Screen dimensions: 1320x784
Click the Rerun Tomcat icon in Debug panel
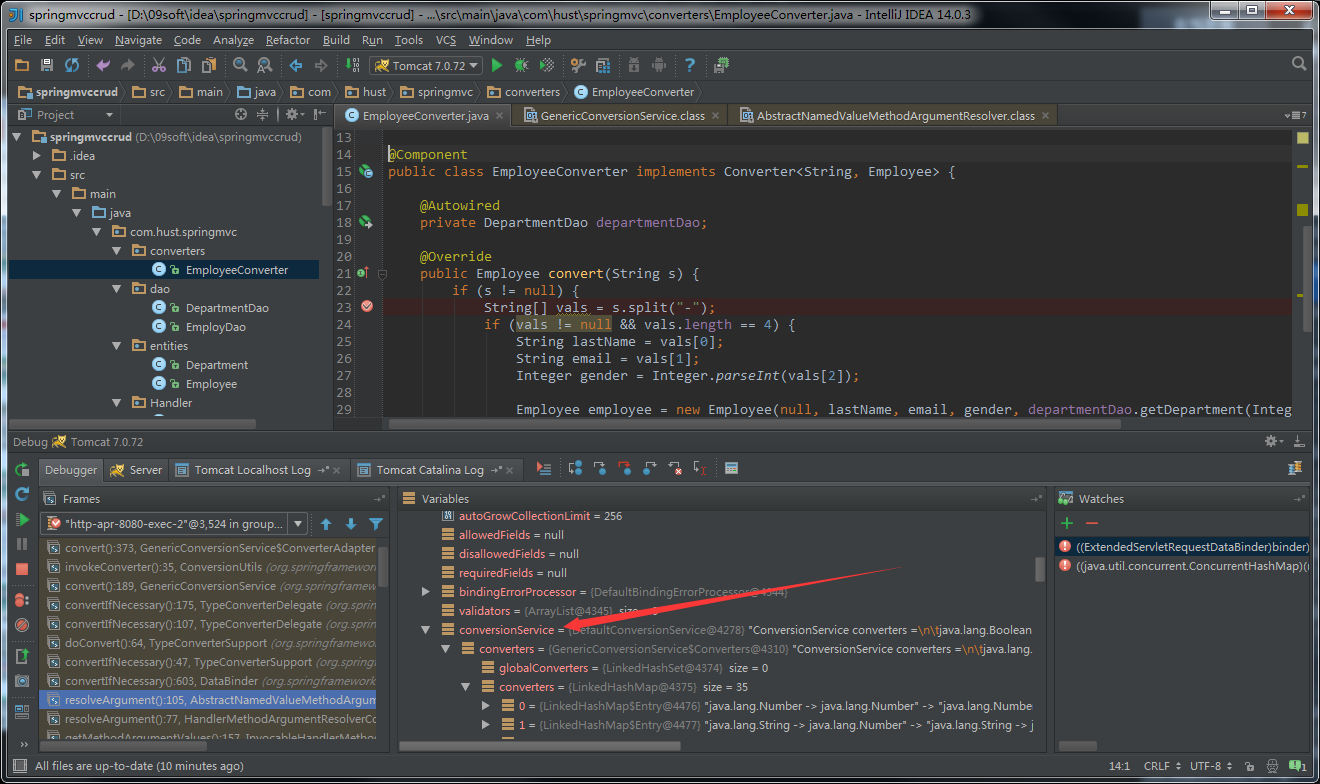[22, 470]
